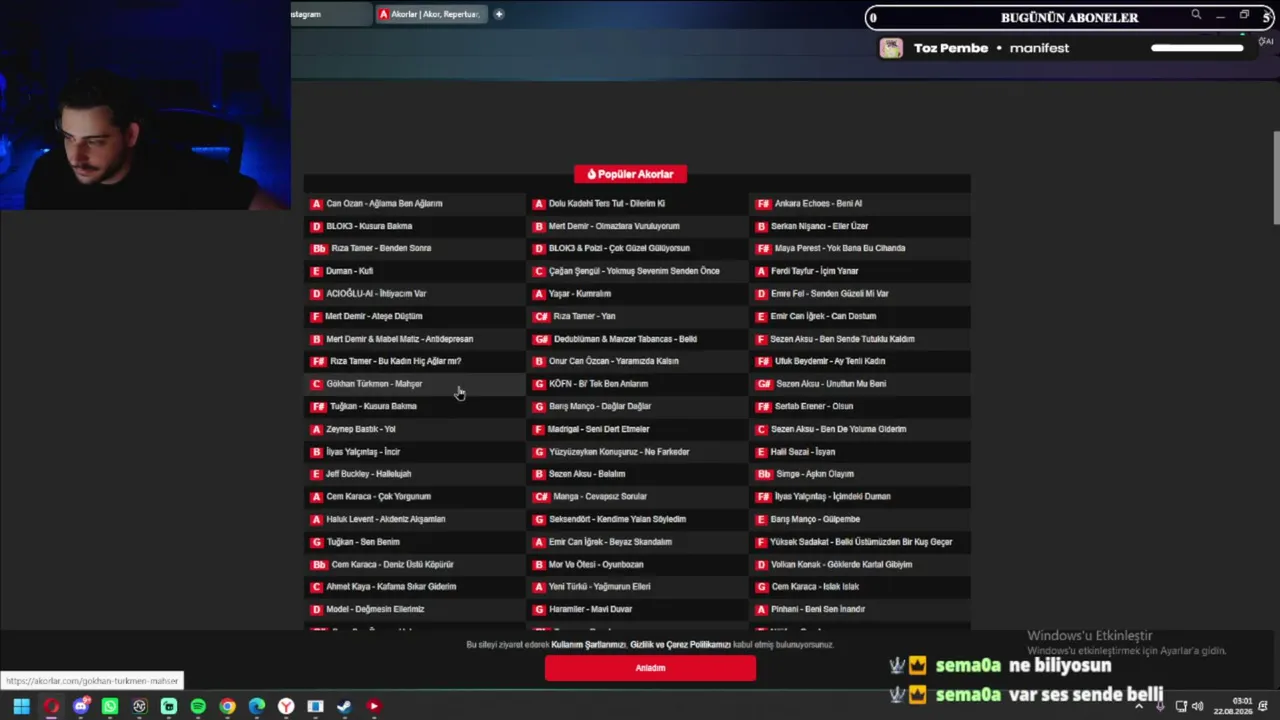Open a new browser tab
The width and height of the screenshot is (1280, 720).
pos(498,14)
